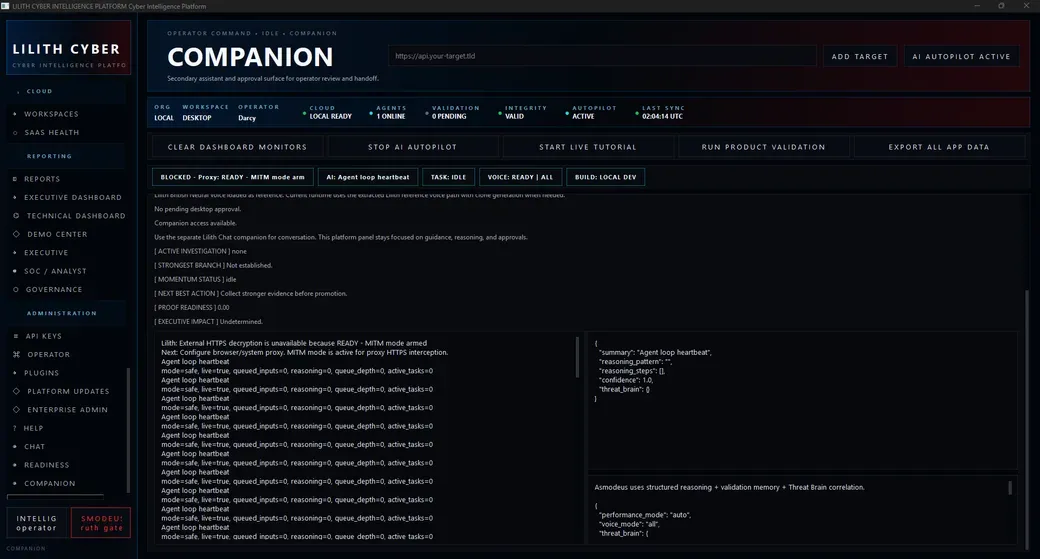Open API Keys administration
Viewport: 1040px width, 559px height.
point(43,336)
